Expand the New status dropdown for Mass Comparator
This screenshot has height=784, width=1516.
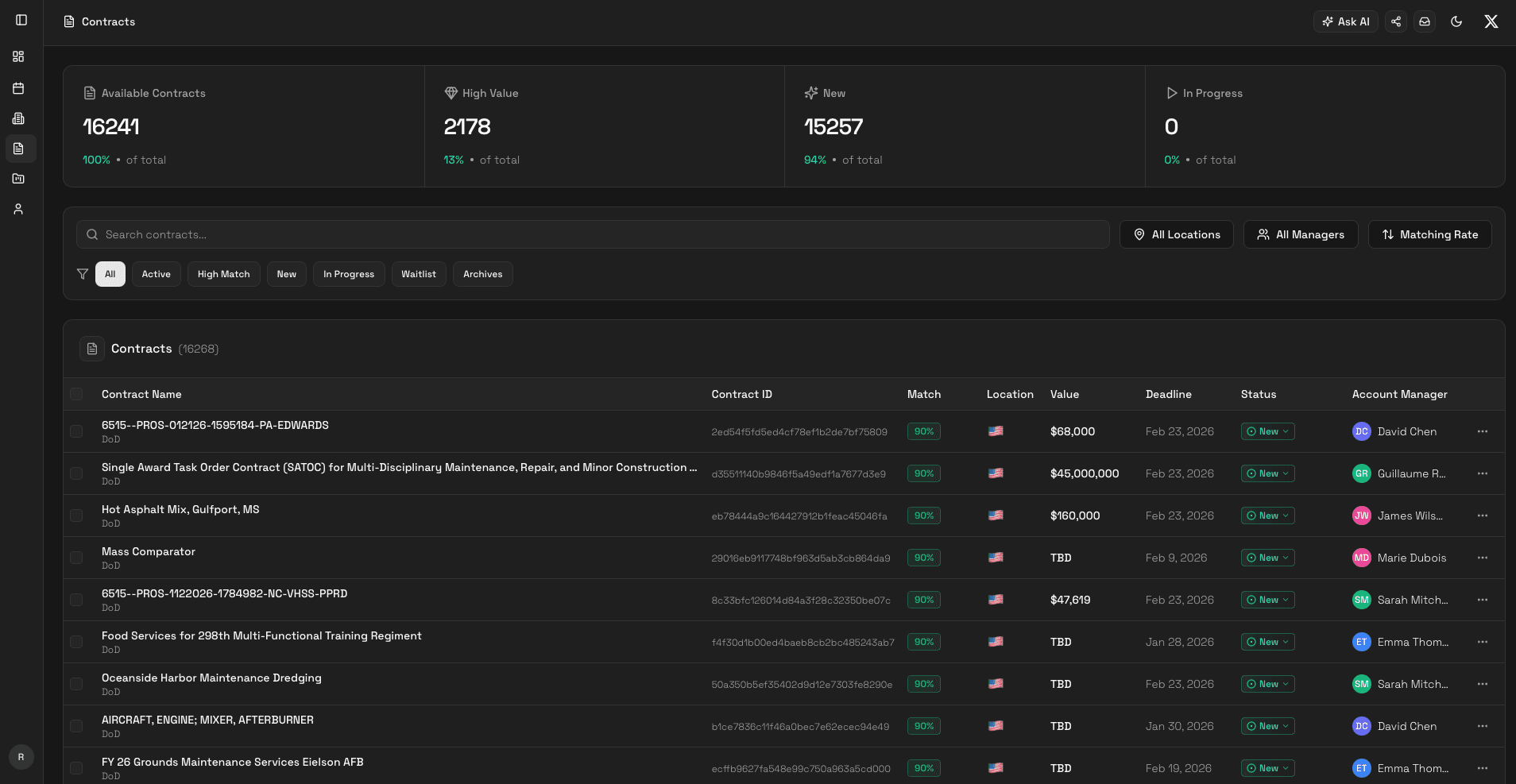coord(1267,558)
